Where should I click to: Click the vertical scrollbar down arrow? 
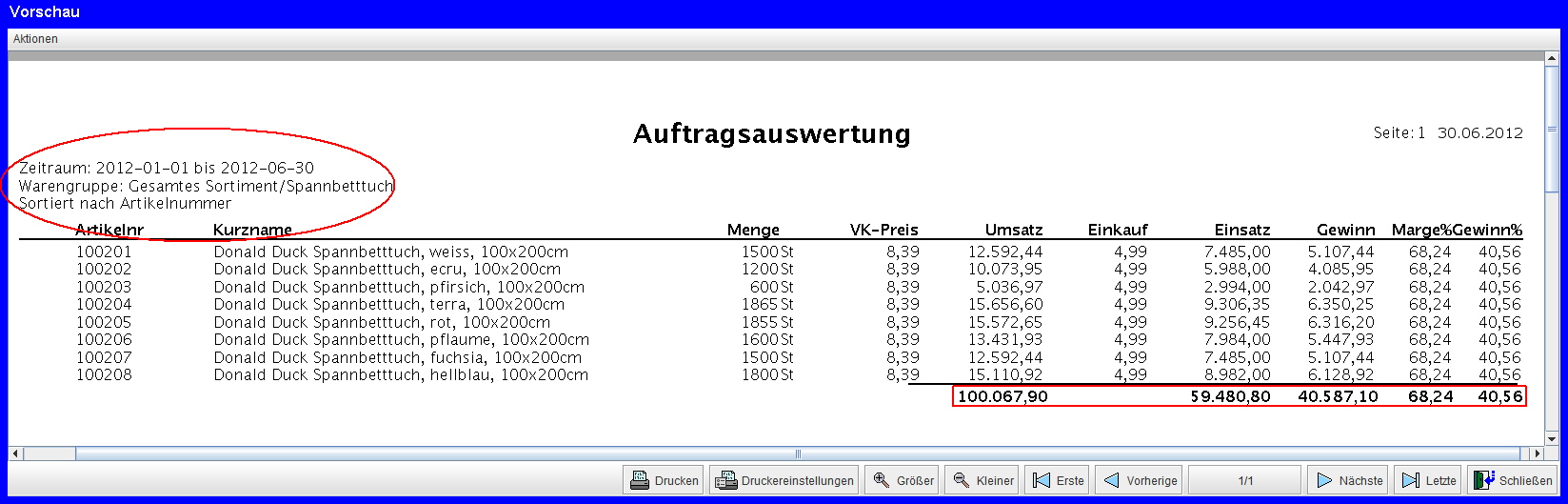(1552, 438)
